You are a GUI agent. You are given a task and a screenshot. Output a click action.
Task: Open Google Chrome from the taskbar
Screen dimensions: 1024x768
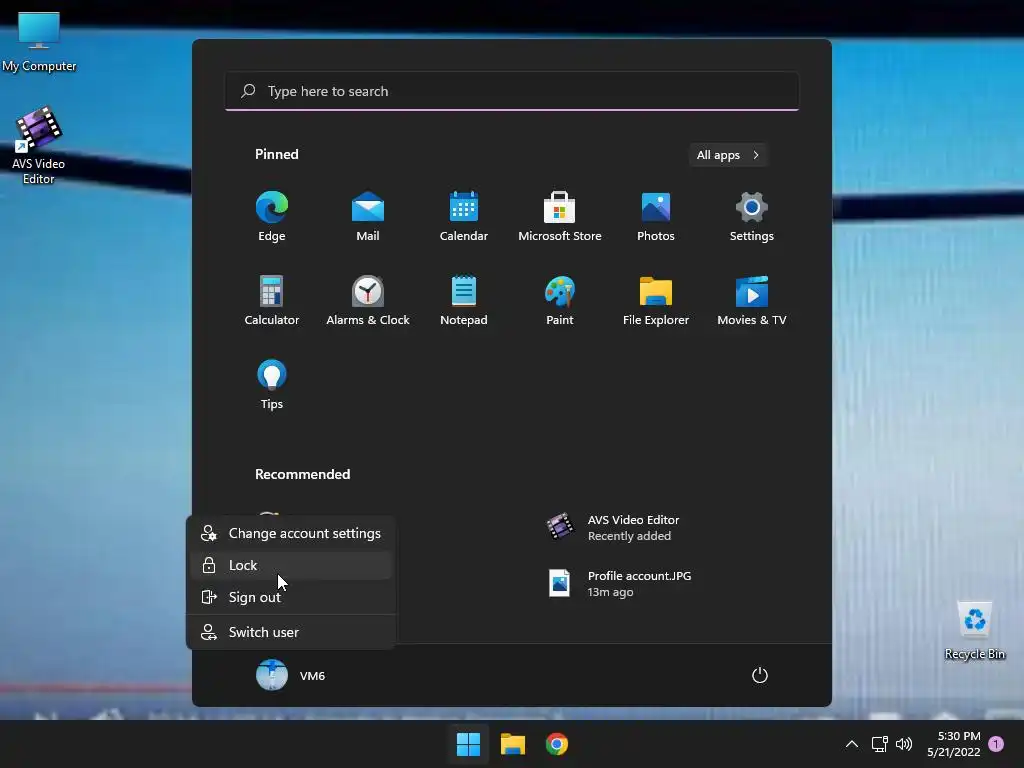coord(557,744)
